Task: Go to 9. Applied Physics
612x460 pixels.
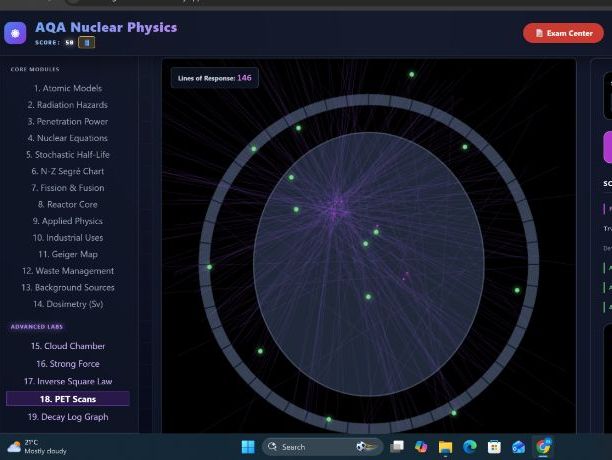Action: click(68, 221)
